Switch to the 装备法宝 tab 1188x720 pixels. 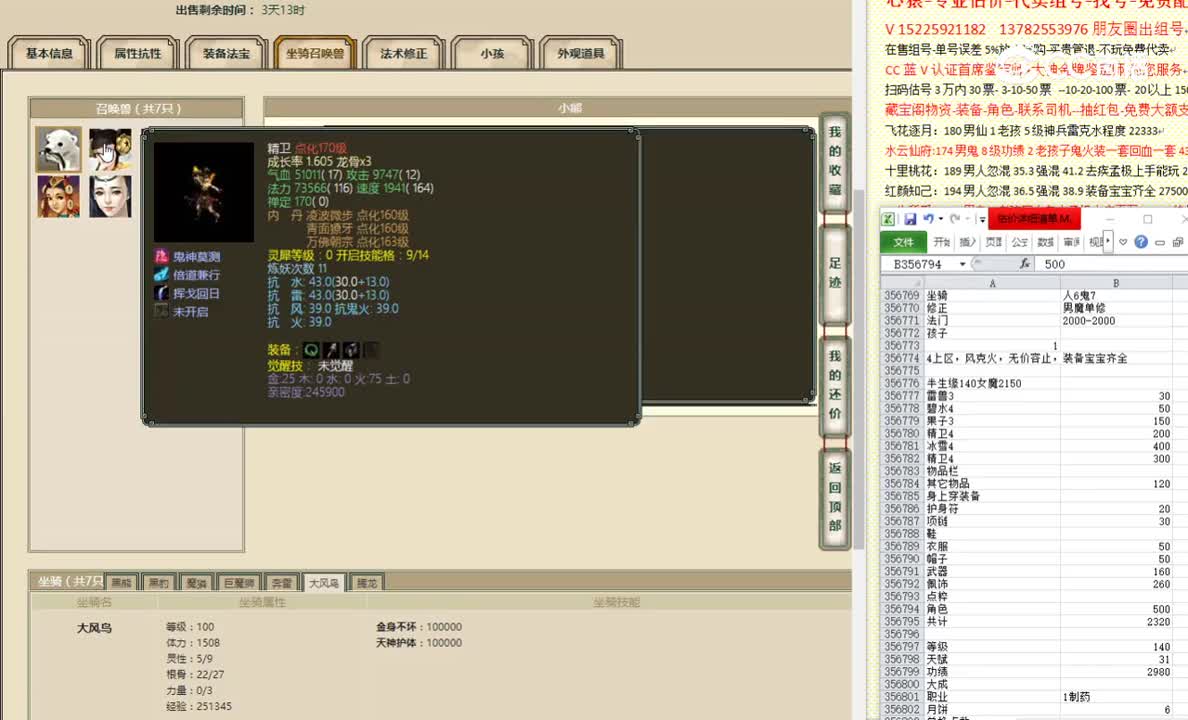coord(225,54)
